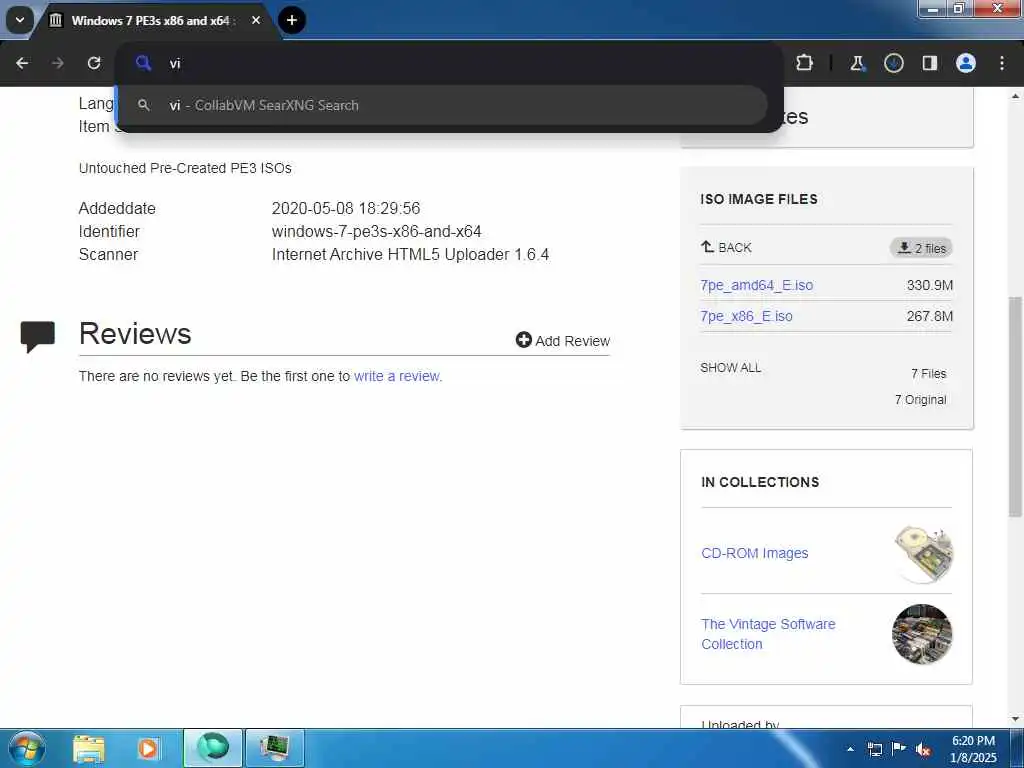Open the browser three-dot menu
1024x768 pixels.
pos(1002,63)
